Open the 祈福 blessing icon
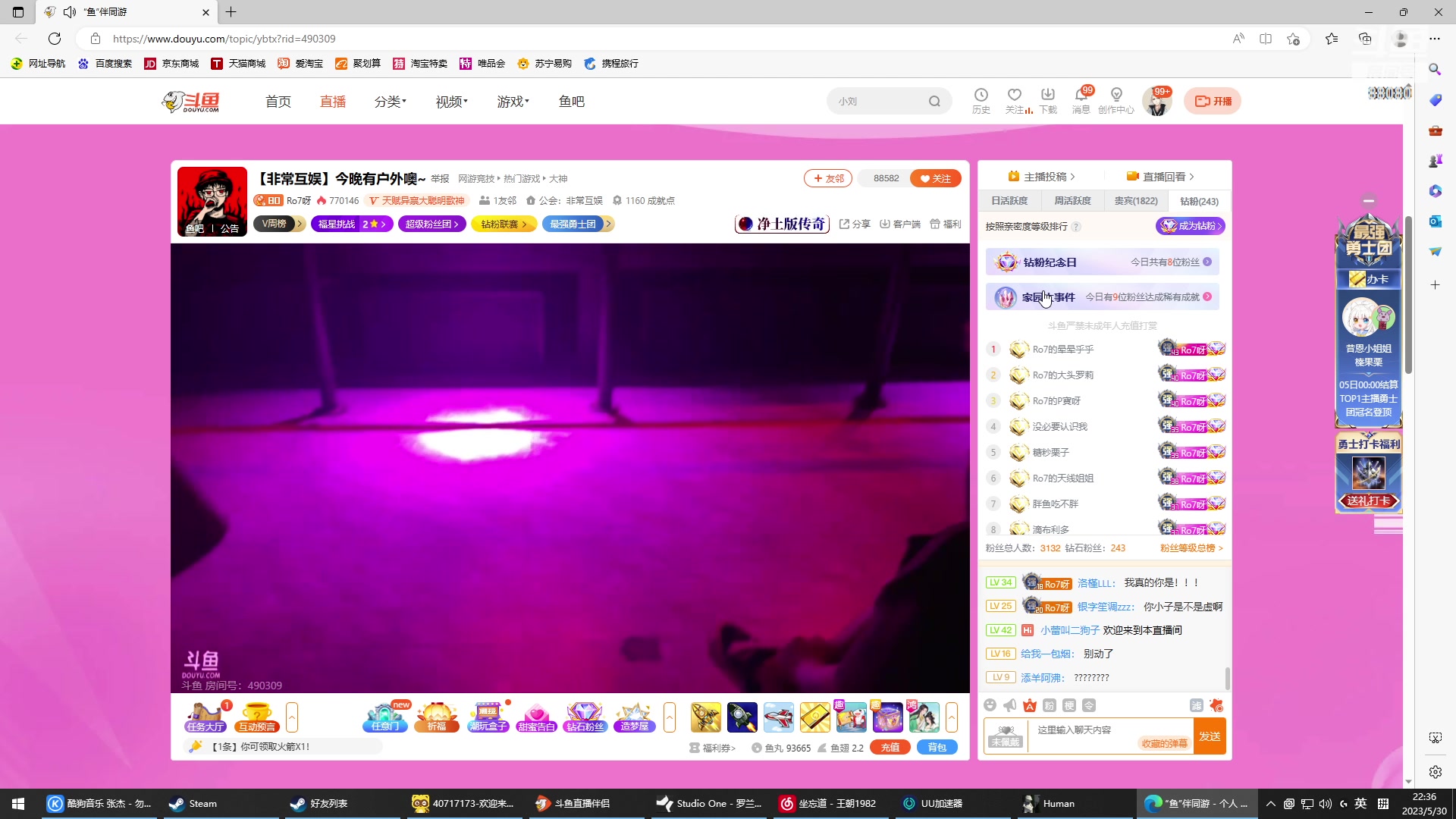The width and height of the screenshot is (1456, 819). 437,717
